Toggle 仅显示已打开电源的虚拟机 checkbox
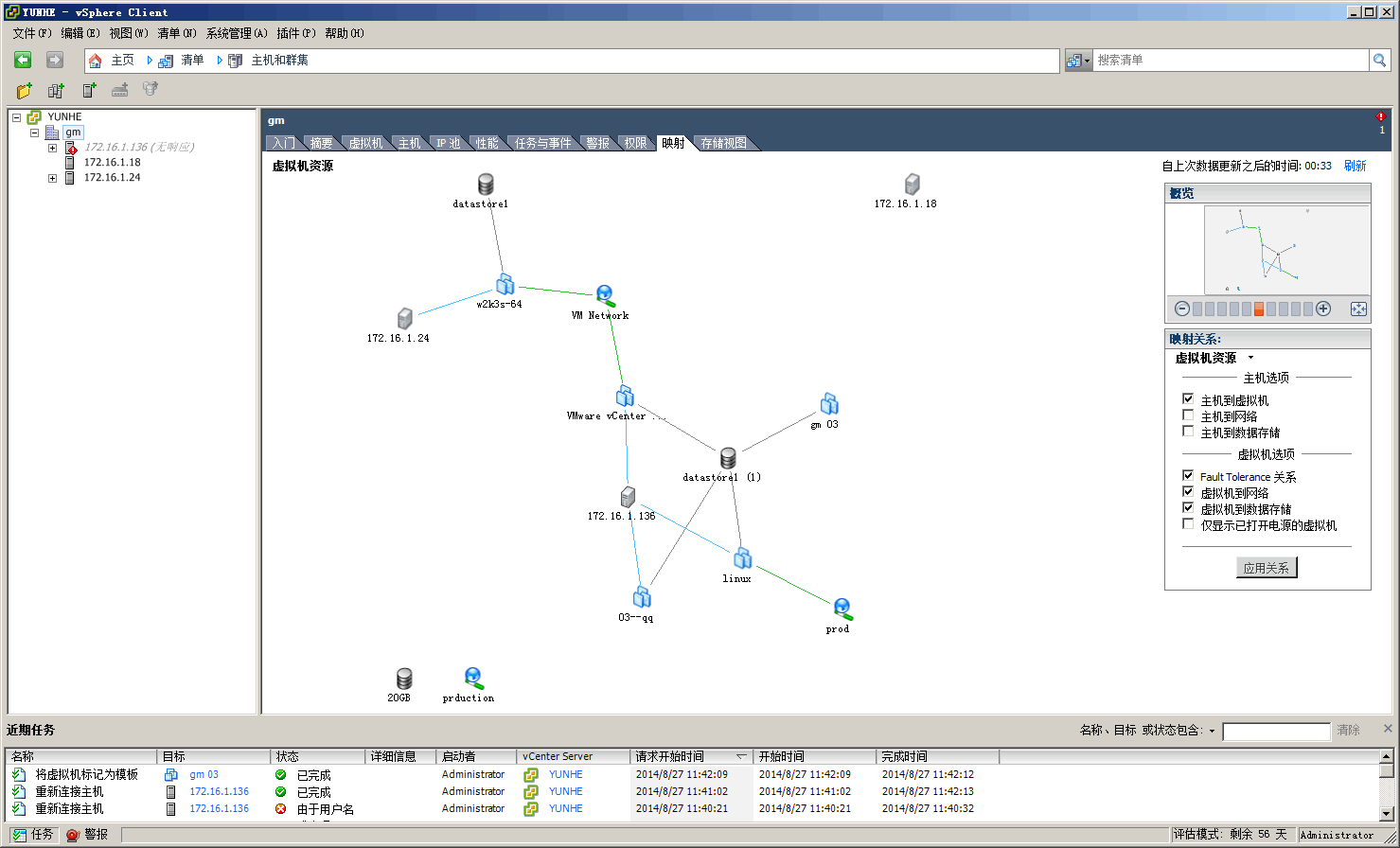1400x848 pixels. 1188,524
